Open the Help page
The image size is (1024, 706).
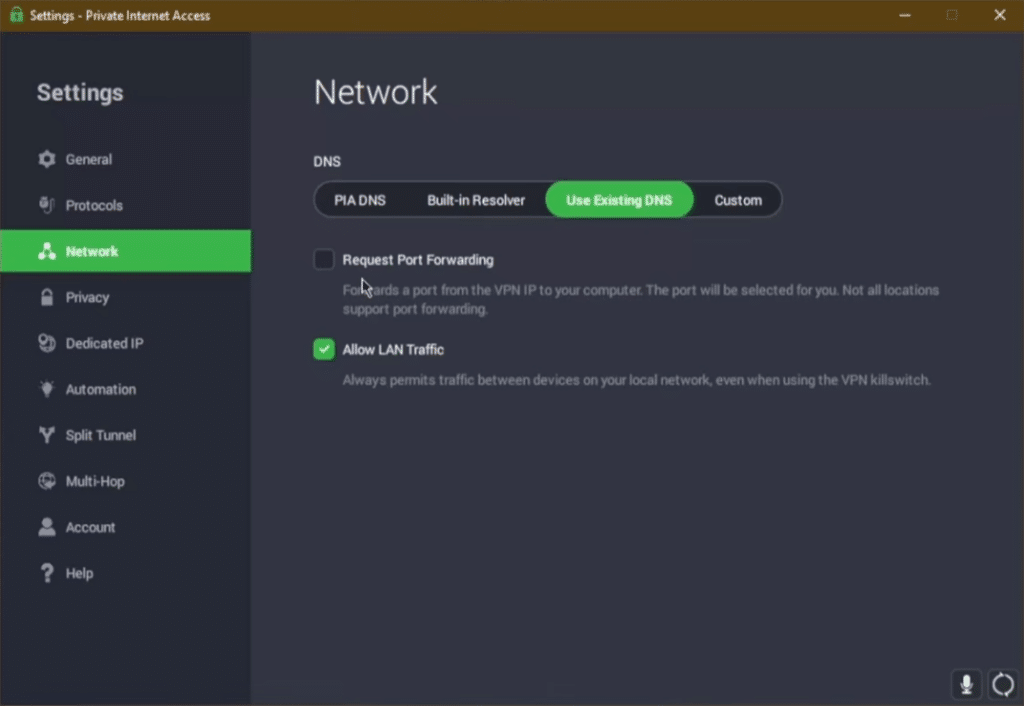[x=125, y=573]
